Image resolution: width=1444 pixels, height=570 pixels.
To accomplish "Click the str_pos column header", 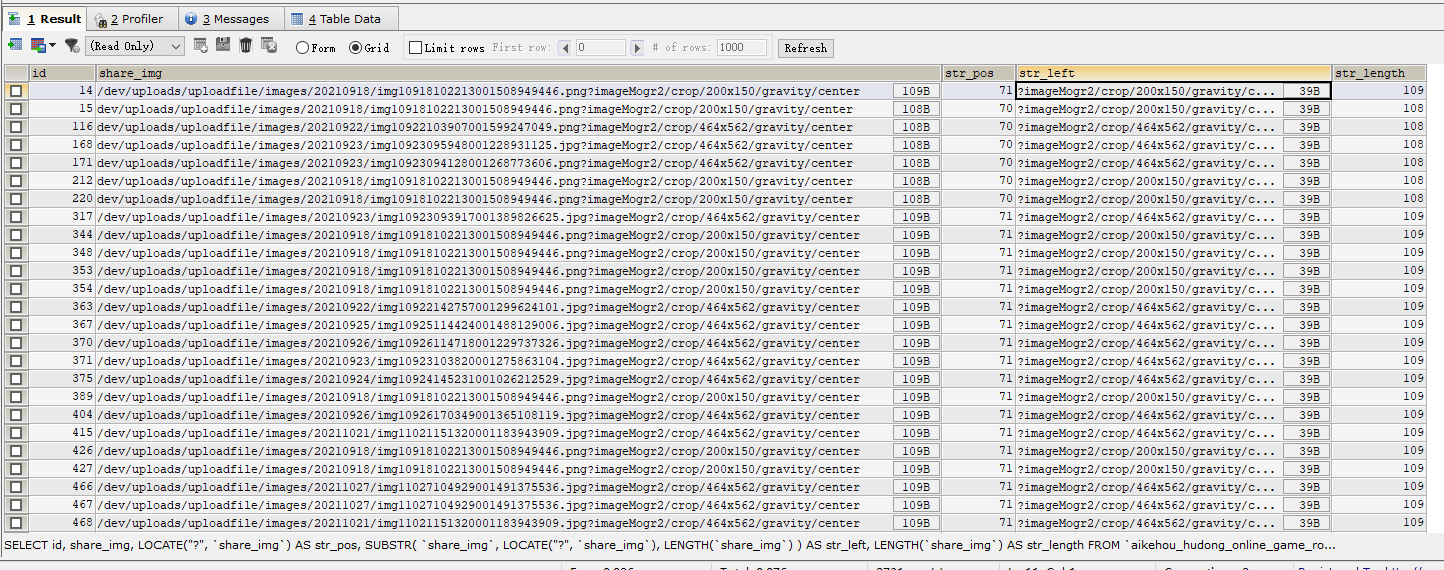I will (979, 73).
